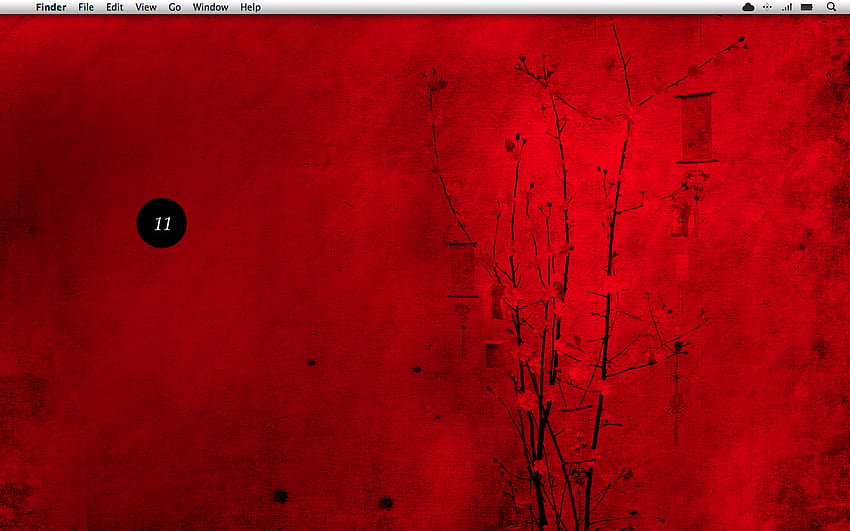This screenshot has width=850, height=531.
Task: Open the File menu
Action: (x=86, y=7)
